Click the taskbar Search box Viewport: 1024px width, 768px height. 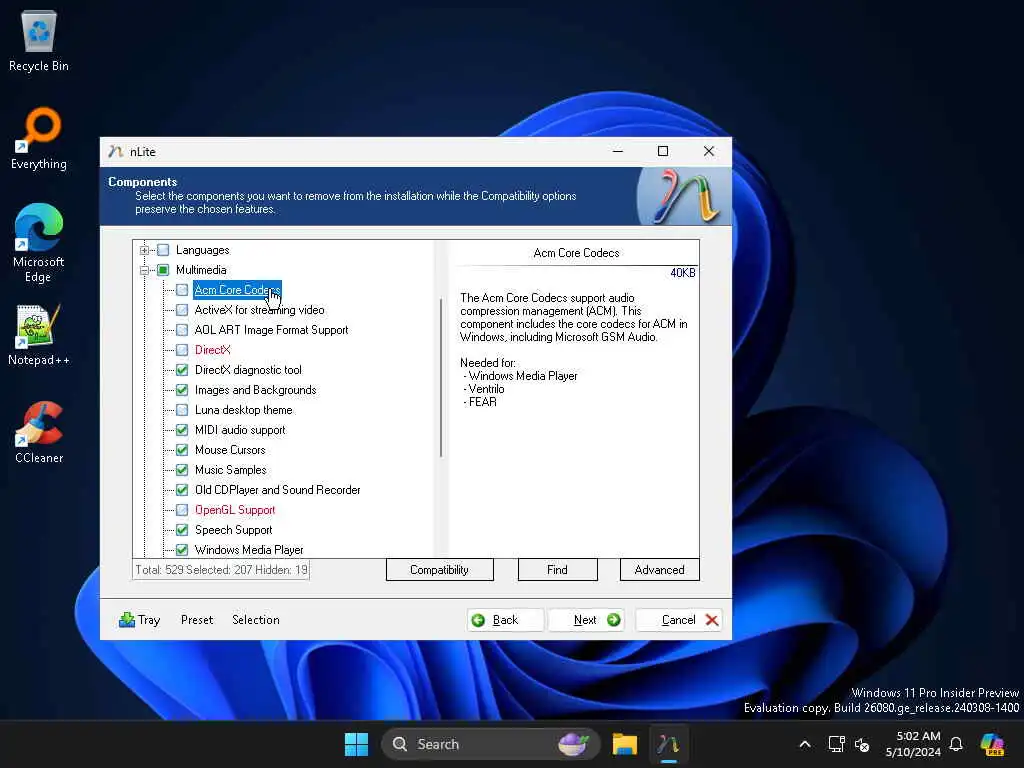click(x=490, y=744)
